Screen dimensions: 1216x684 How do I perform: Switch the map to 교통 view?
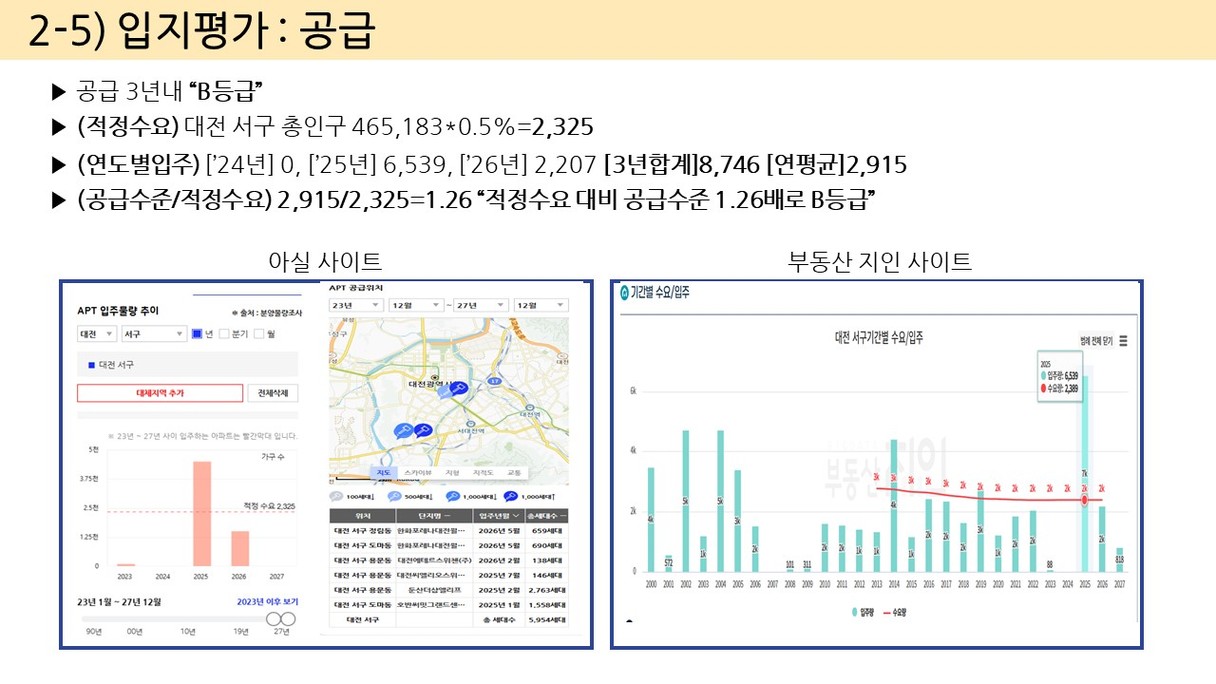(x=514, y=472)
